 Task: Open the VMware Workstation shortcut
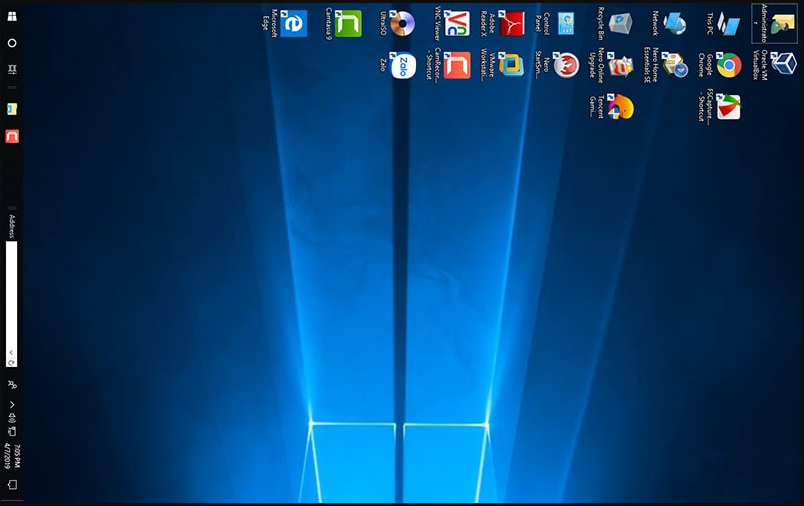511,66
